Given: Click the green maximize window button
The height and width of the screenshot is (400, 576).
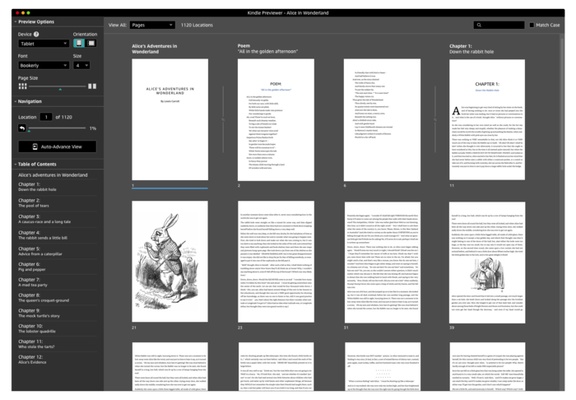Looking at the screenshot, I should (28, 13).
